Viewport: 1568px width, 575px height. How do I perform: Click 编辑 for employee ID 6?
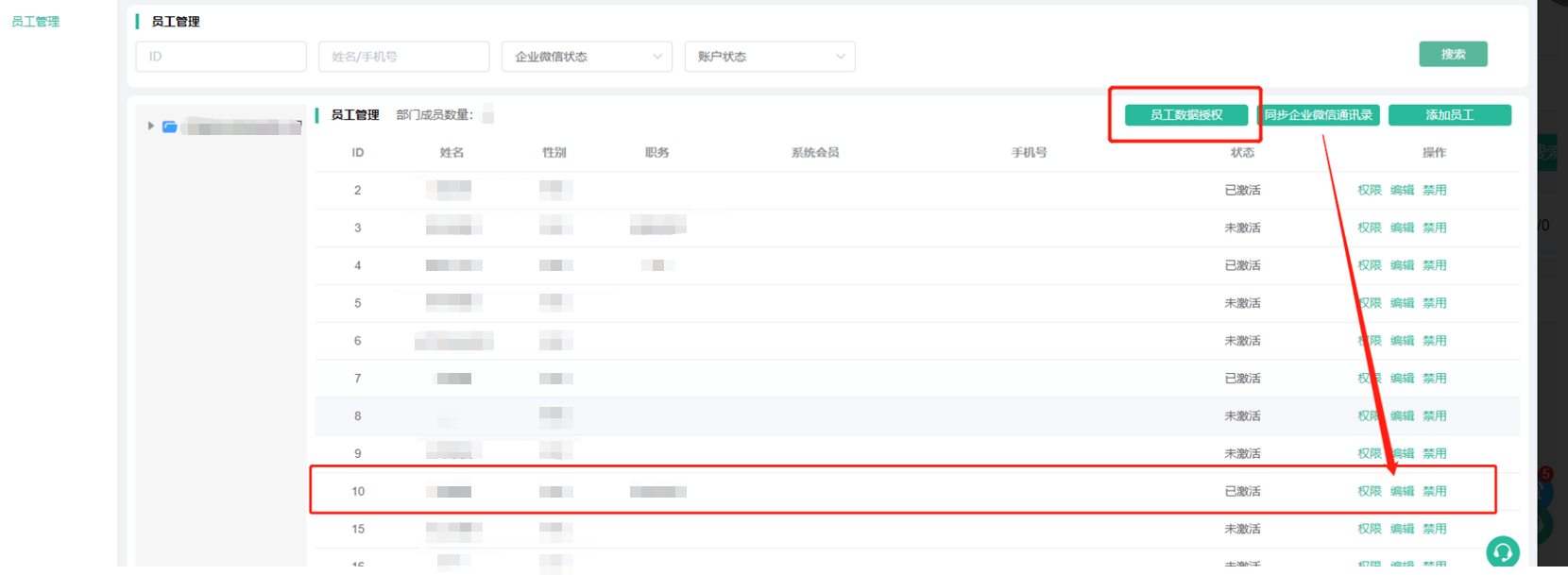(1403, 341)
